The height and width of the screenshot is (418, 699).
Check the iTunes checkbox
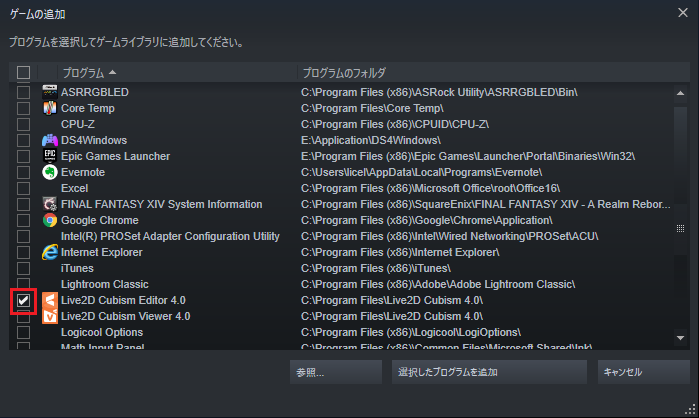click(23, 268)
